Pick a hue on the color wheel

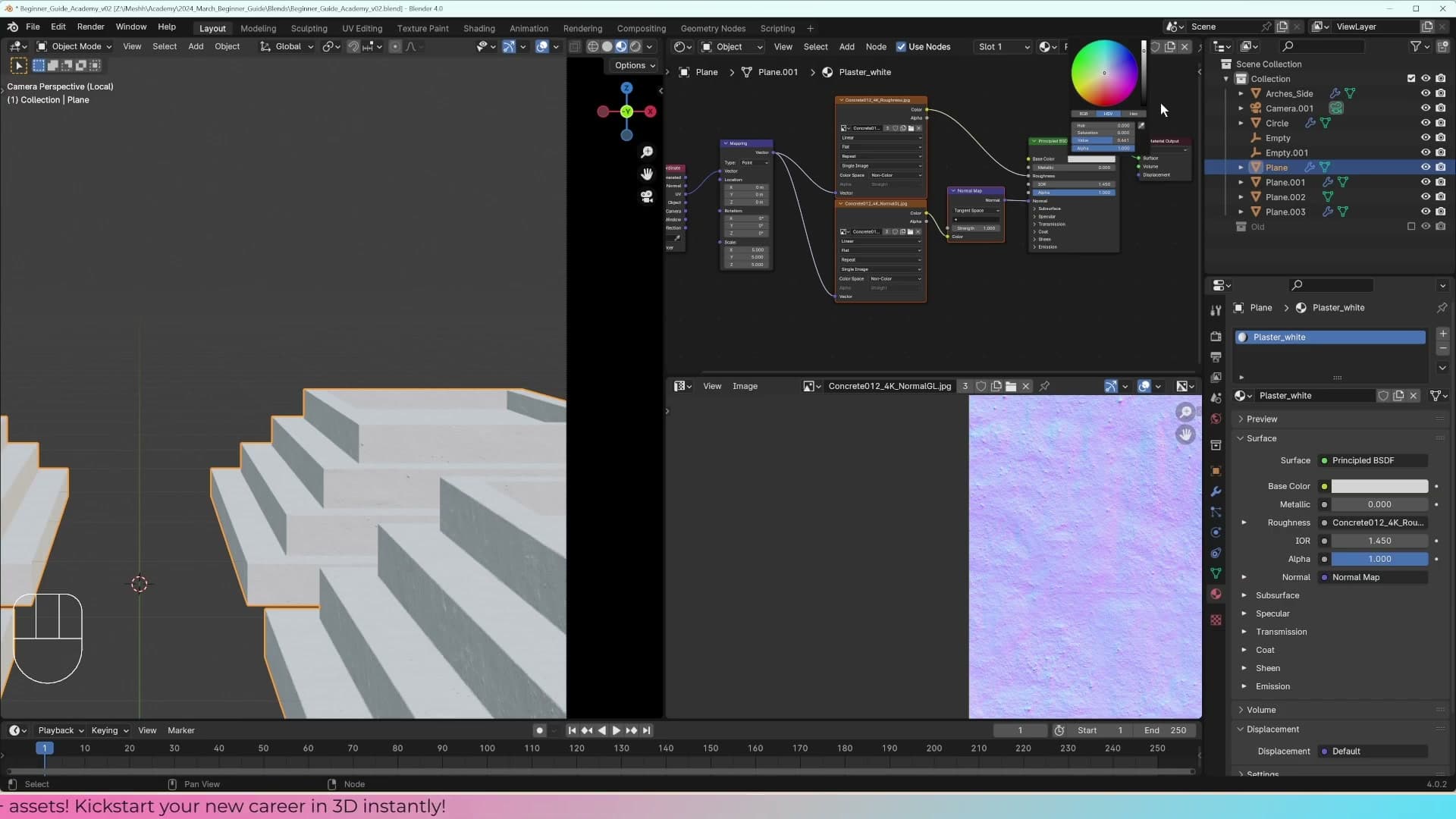click(x=1104, y=73)
